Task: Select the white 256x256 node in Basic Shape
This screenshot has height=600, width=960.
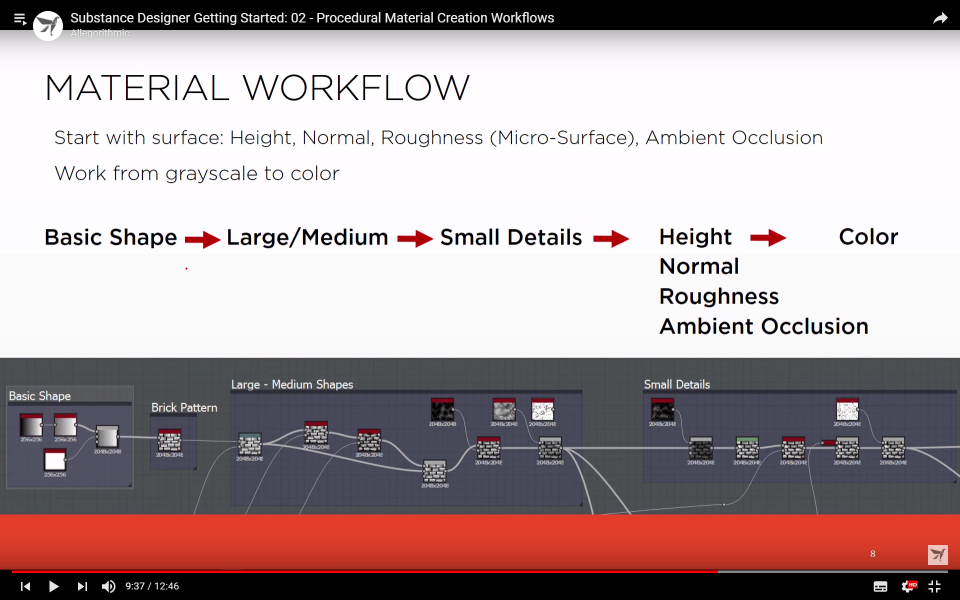Action: coord(54,460)
